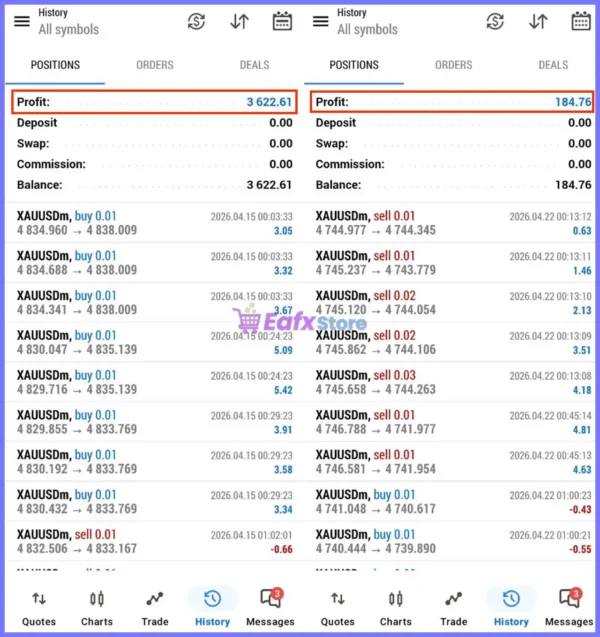This screenshot has width=600, height=637.
Task: Switch to DEALS tab in right screen
Action: click(553, 65)
